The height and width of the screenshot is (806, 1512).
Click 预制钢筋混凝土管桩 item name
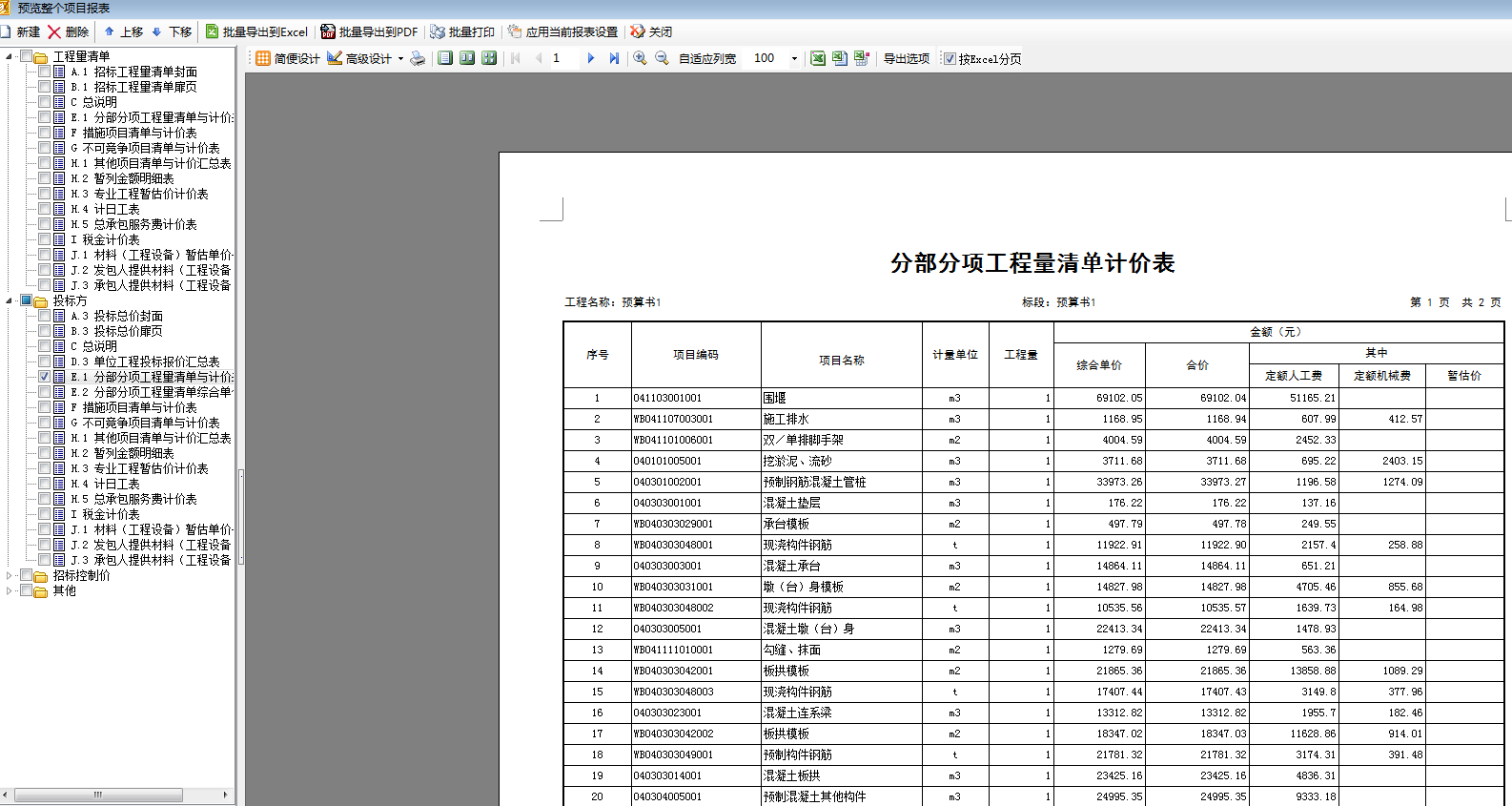pyautogui.click(x=814, y=482)
